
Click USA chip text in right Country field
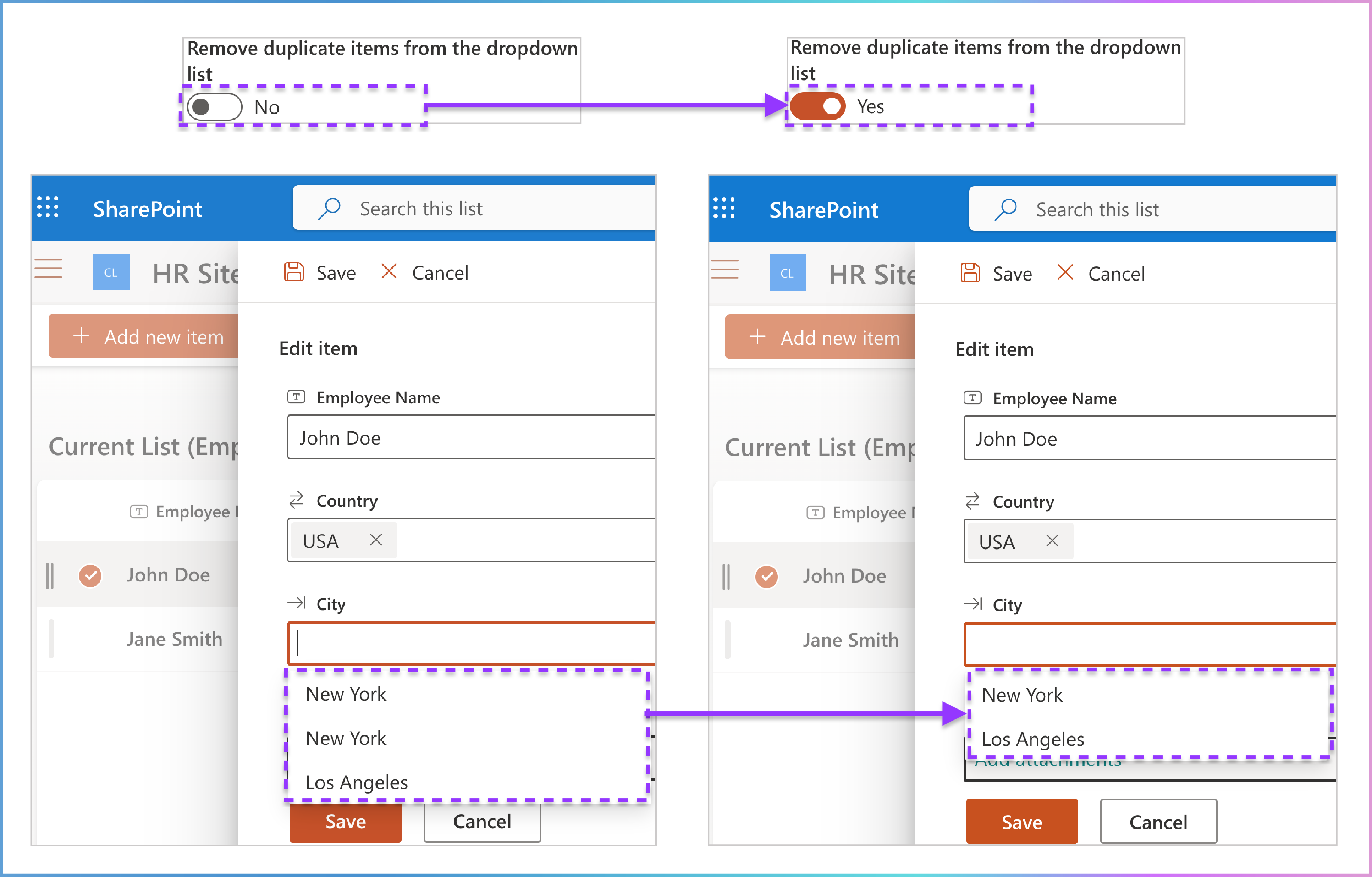[997, 542]
